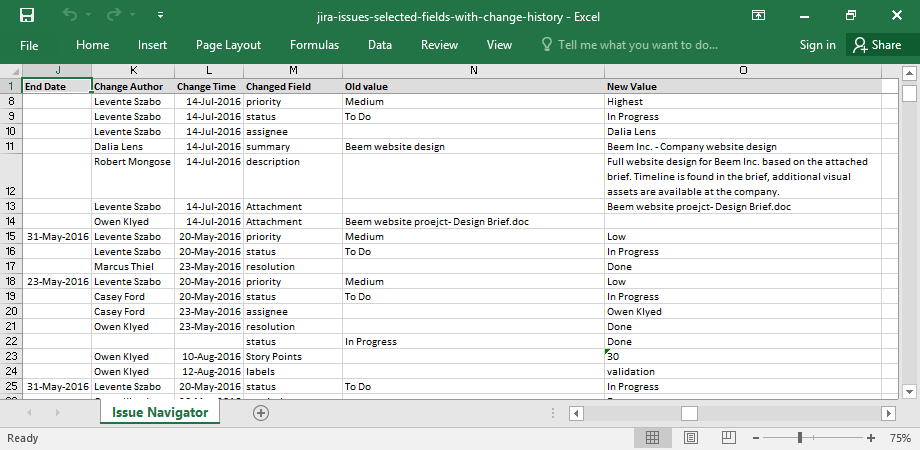The image size is (920, 450).
Task: Open the Formulas ribbon tab
Action: [x=314, y=45]
